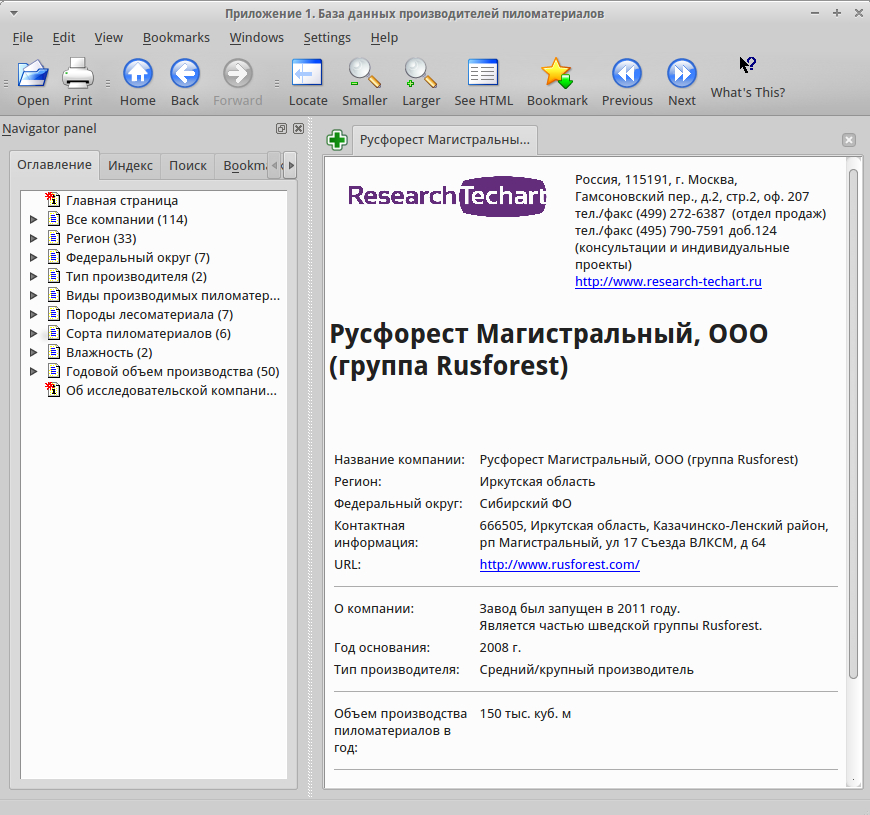Open the rusforest.com URL link
870x815 pixels.
coord(559,564)
